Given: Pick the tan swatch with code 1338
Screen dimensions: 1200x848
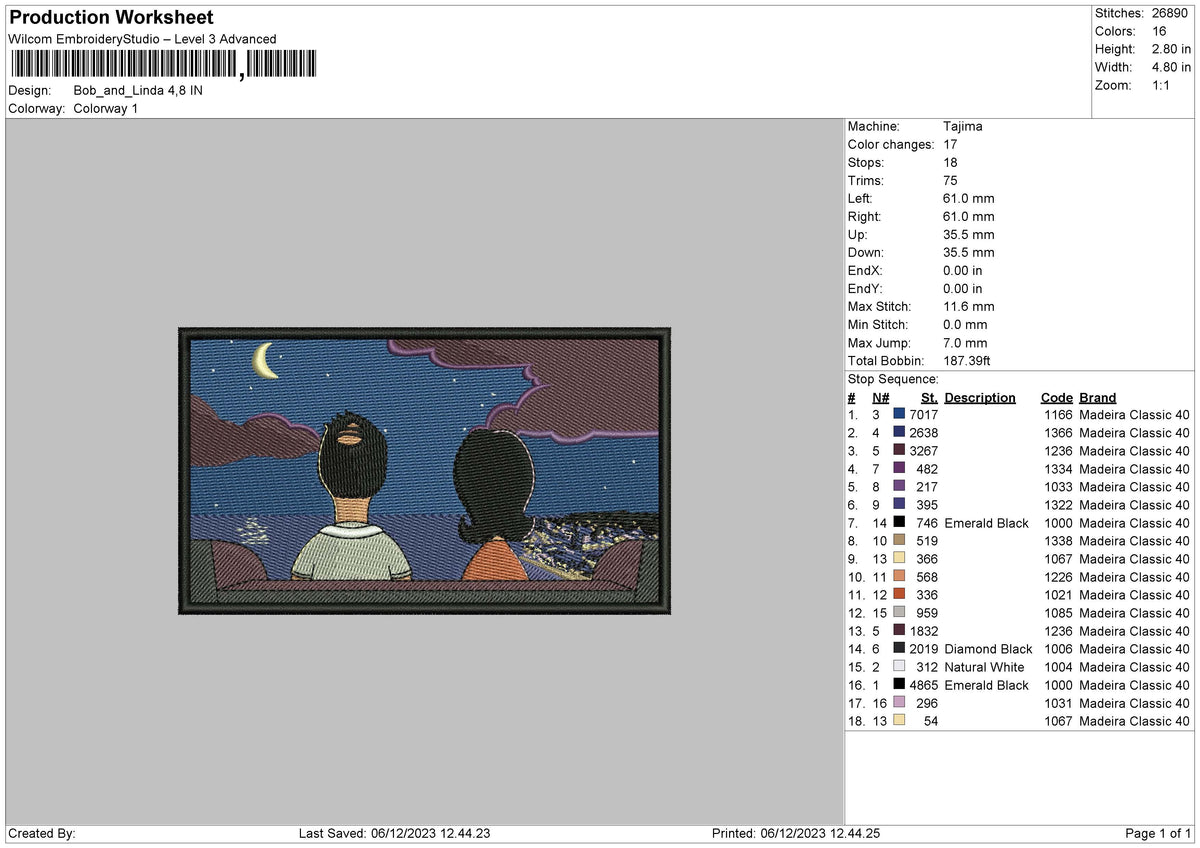Looking at the screenshot, I should coord(900,539).
